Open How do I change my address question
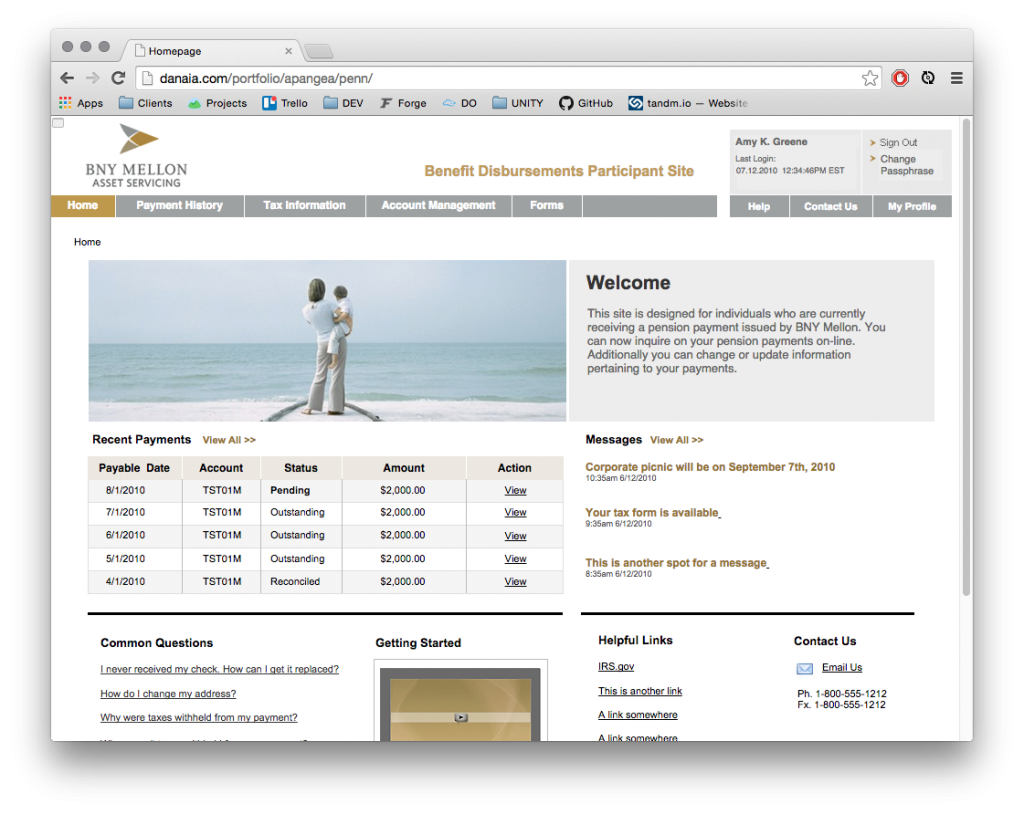1024x814 pixels. coord(168,693)
